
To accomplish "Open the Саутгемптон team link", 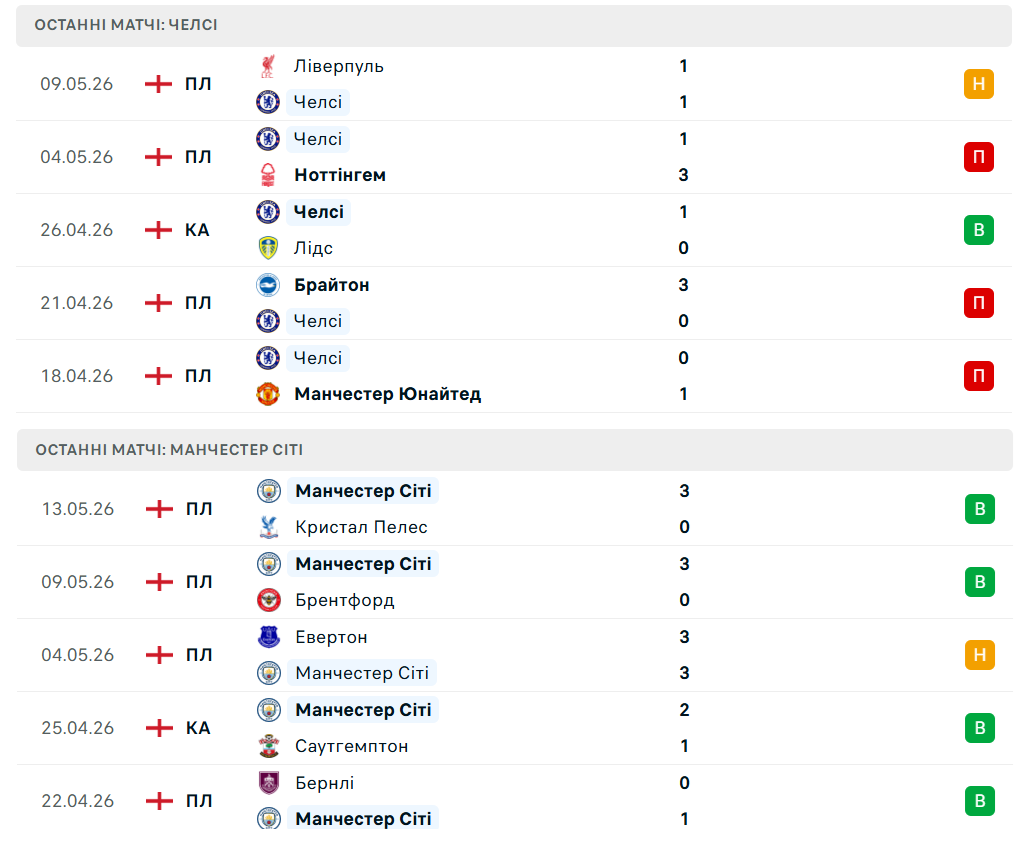I will point(351,746).
